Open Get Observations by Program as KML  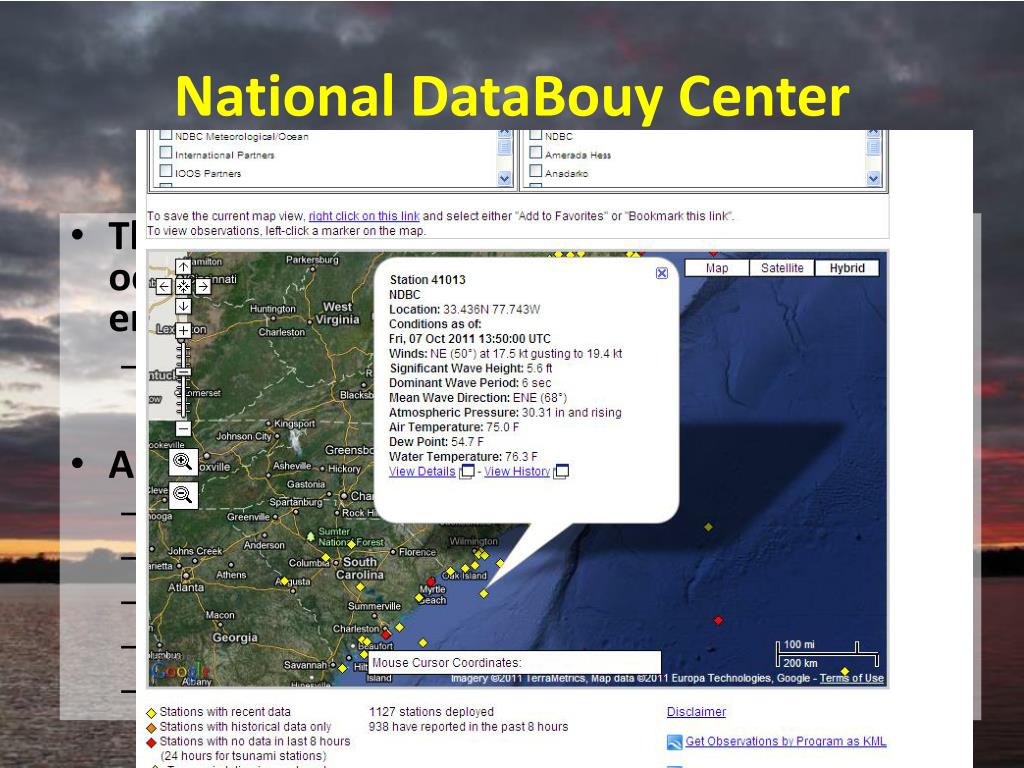(x=786, y=741)
